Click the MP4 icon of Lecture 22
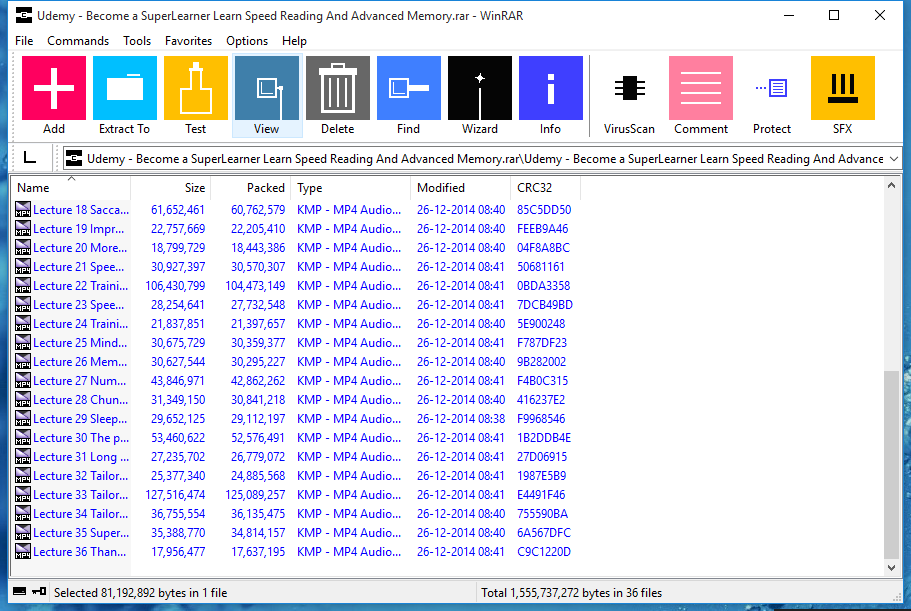911x611 pixels. tap(23, 285)
